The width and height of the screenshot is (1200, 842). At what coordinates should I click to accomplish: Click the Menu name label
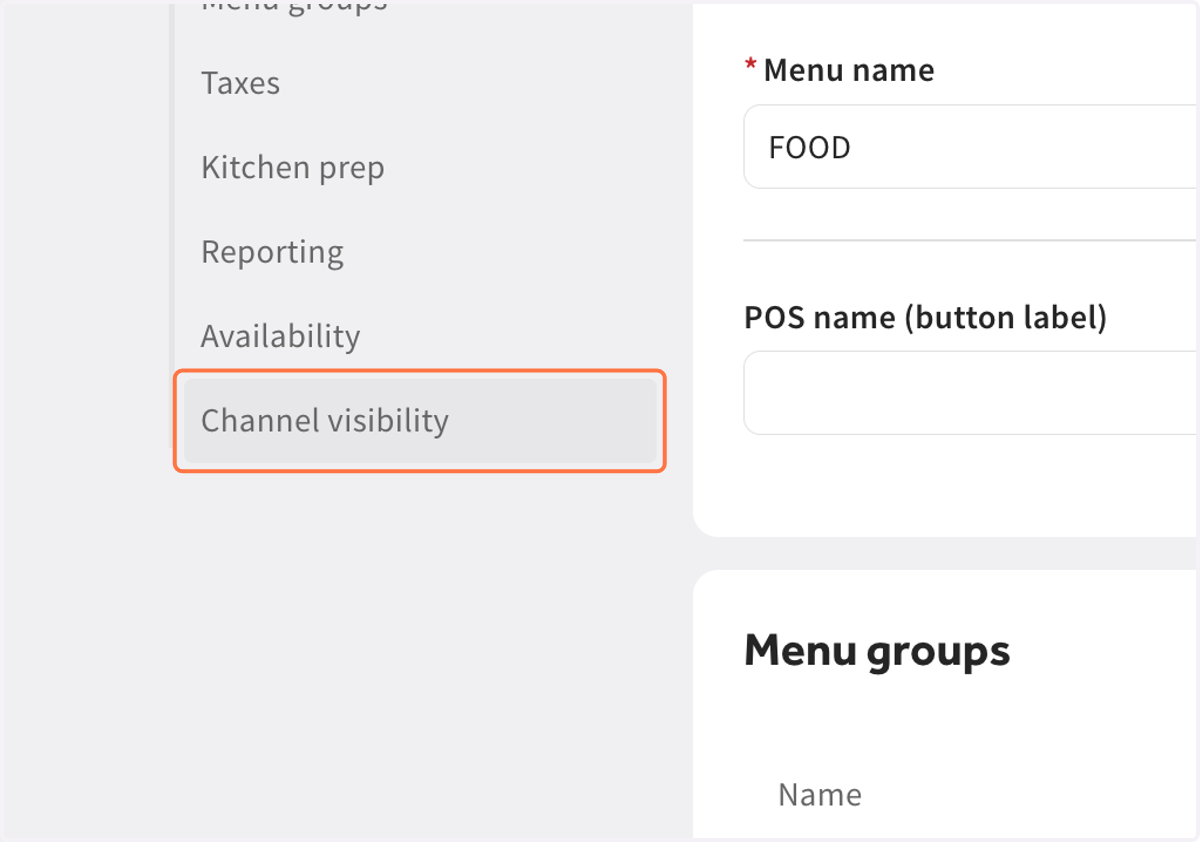[848, 70]
